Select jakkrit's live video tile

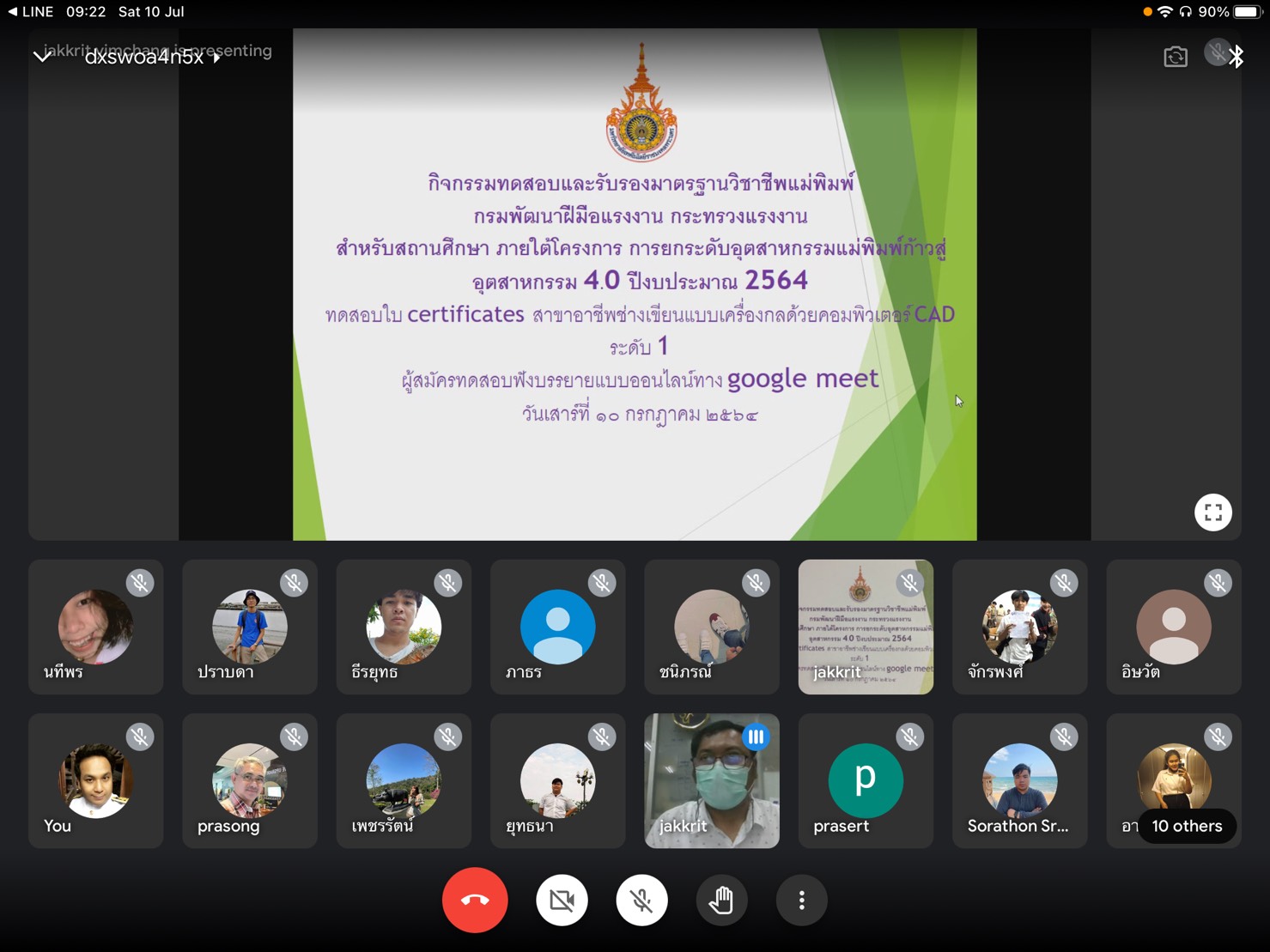(712, 780)
